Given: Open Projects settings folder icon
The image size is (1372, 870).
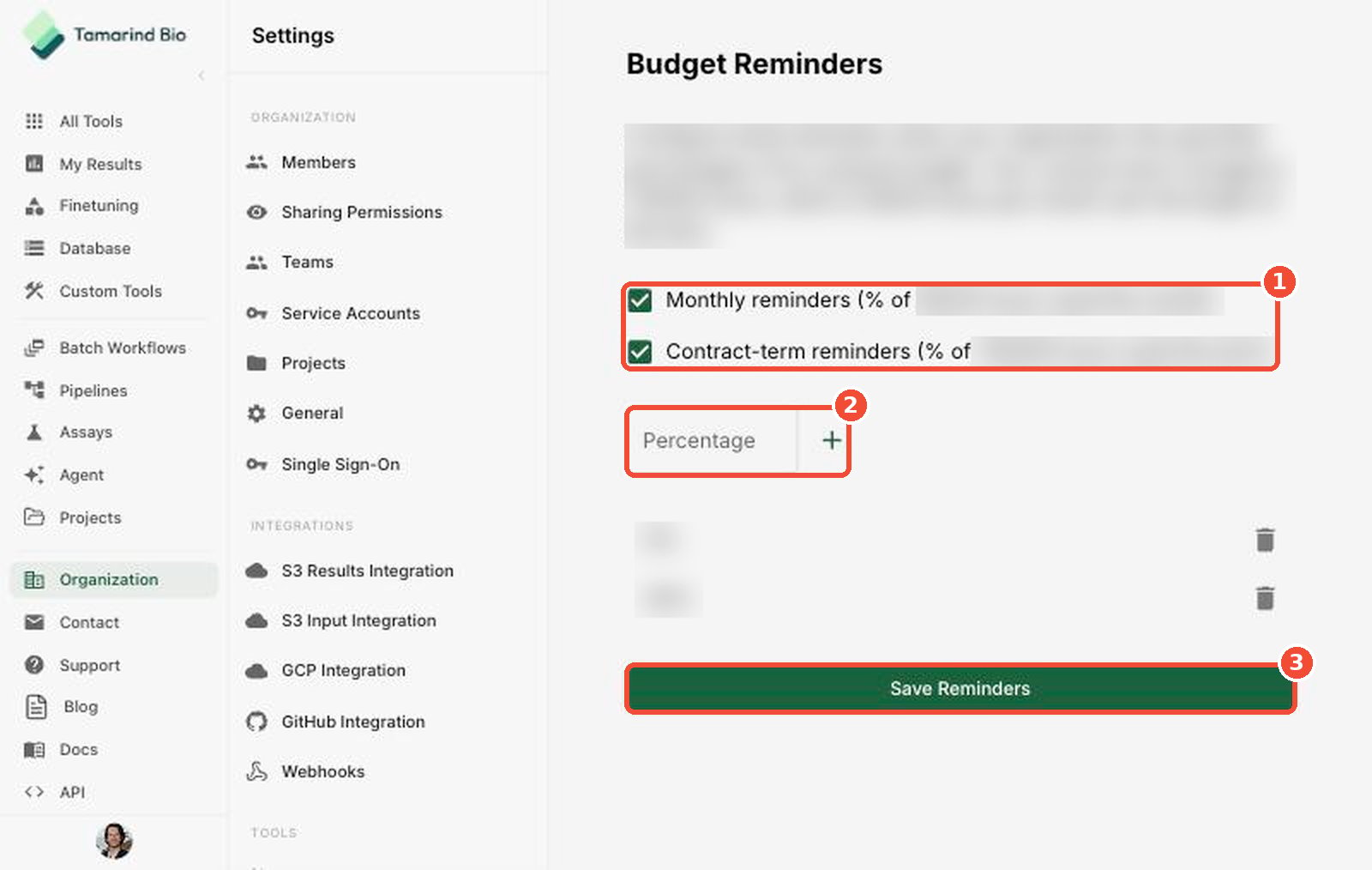Looking at the screenshot, I should tap(256, 363).
